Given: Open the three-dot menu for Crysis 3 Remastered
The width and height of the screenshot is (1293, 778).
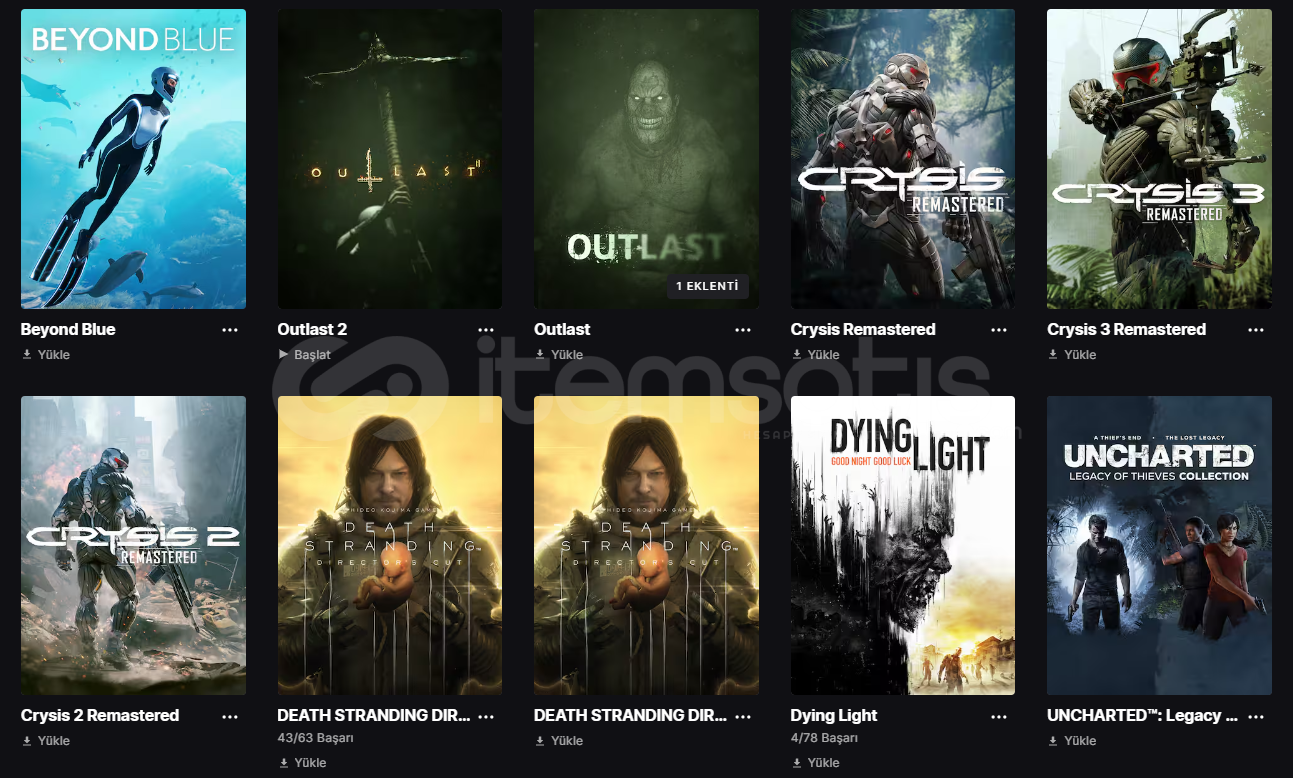Looking at the screenshot, I should click(x=1256, y=330).
